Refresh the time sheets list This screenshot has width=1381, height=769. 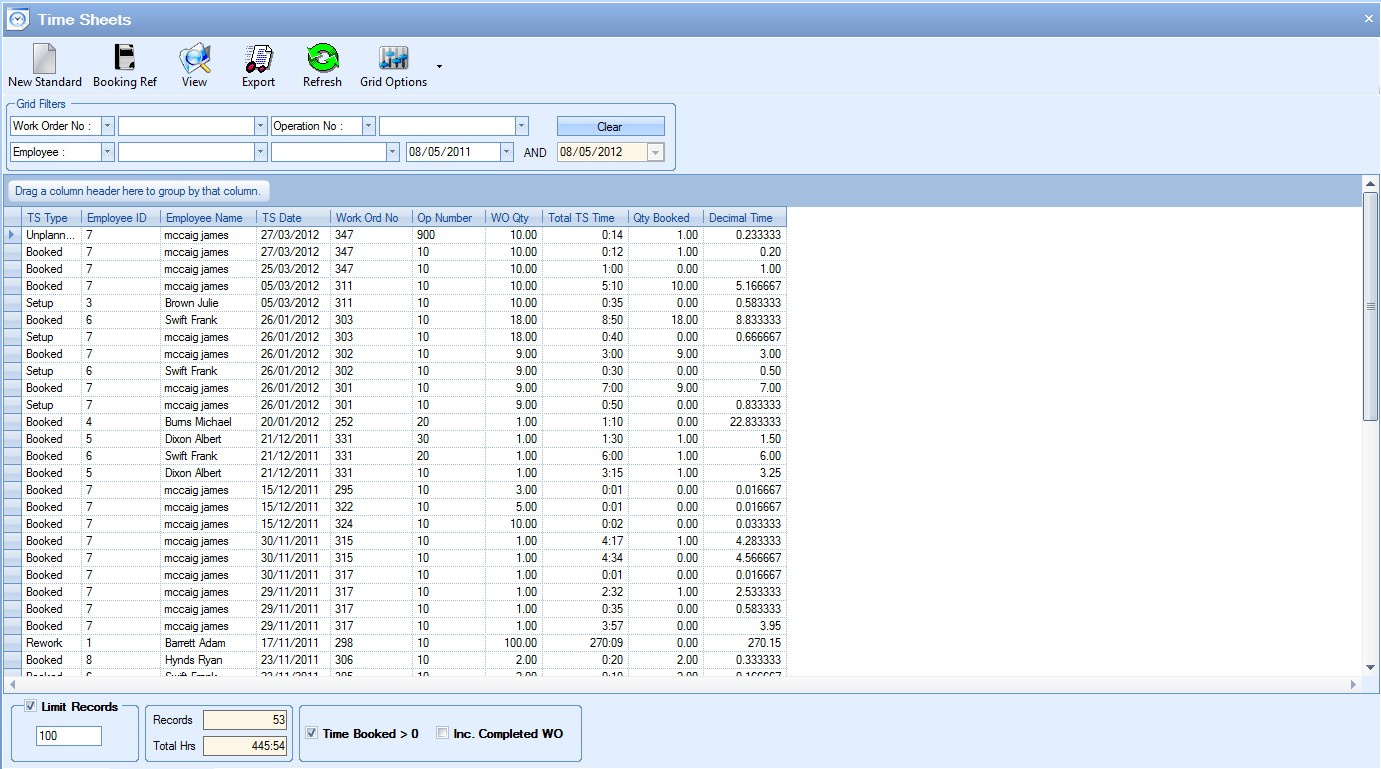tap(322, 59)
